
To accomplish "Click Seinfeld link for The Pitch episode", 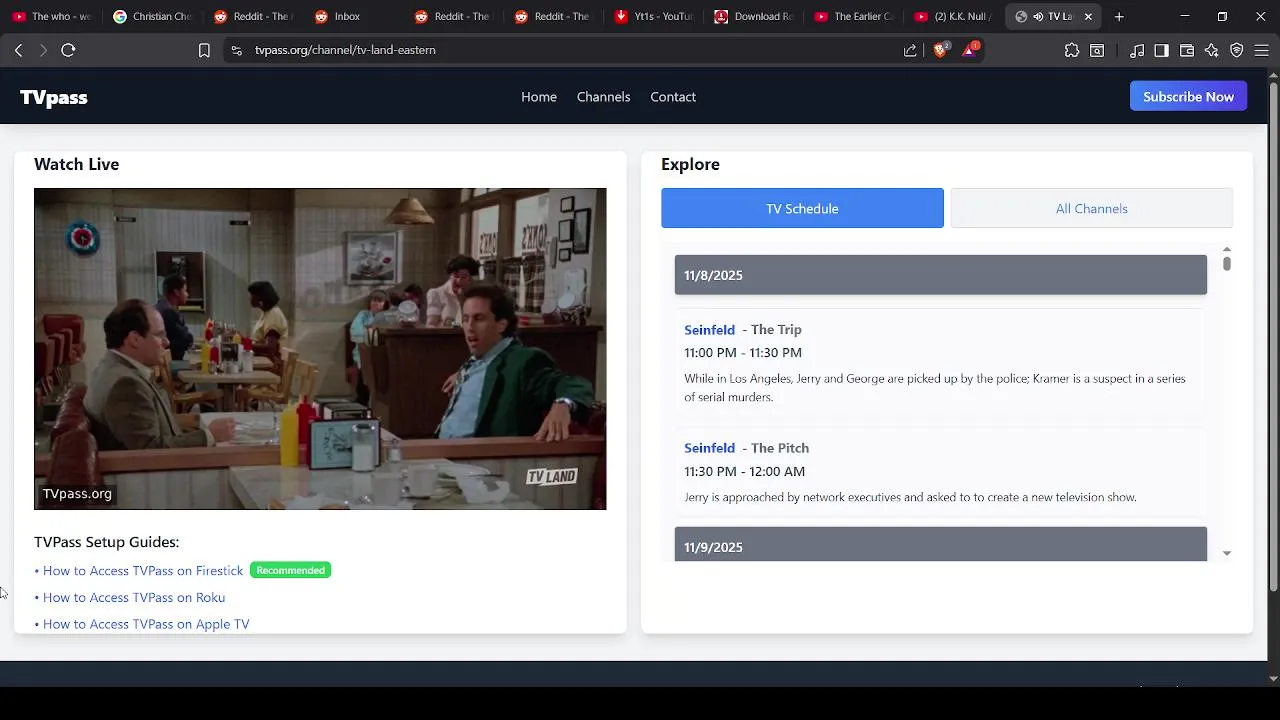I will tap(709, 448).
